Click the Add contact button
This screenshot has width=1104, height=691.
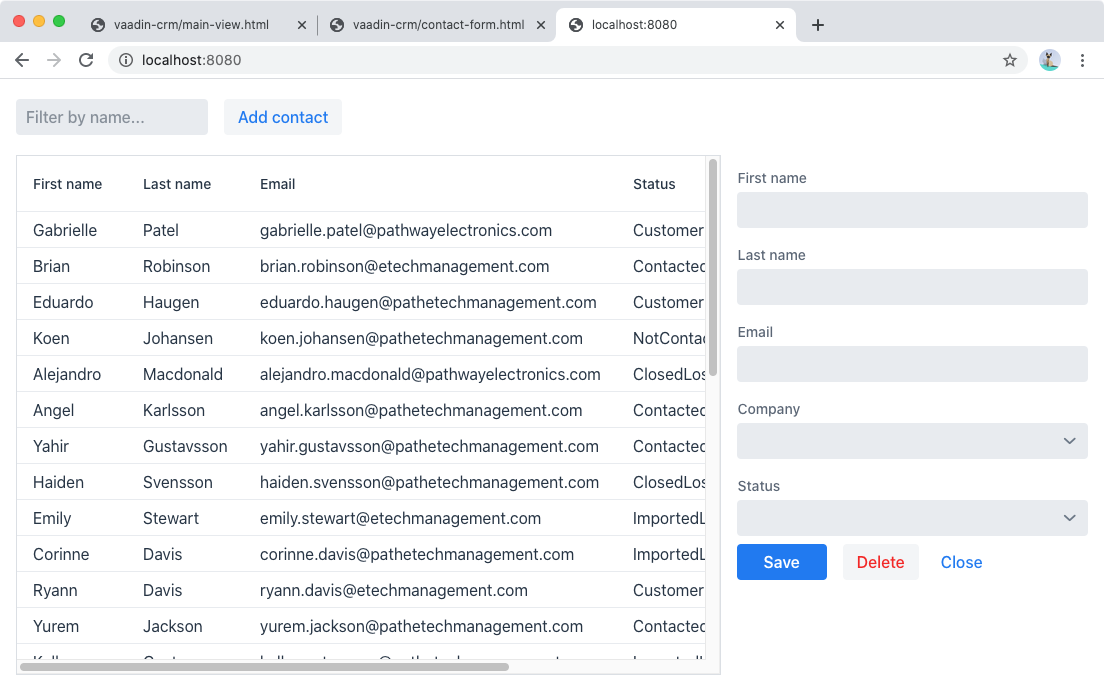(283, 117)
